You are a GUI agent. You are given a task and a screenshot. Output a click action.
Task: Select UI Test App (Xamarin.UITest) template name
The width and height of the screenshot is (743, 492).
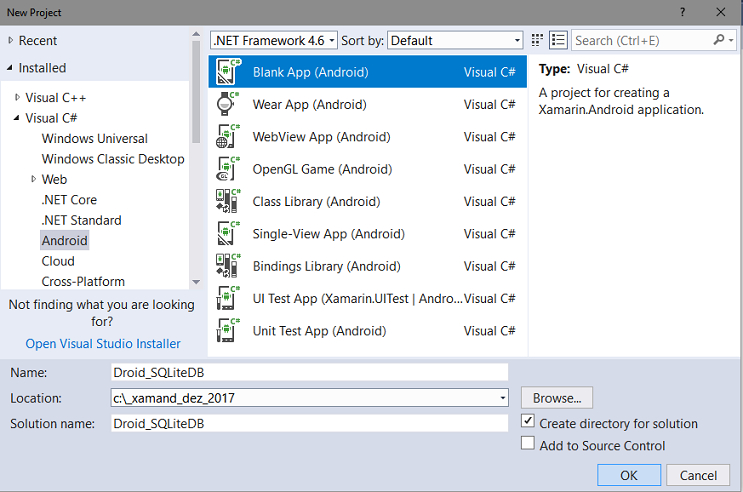(x=358, y=298)
